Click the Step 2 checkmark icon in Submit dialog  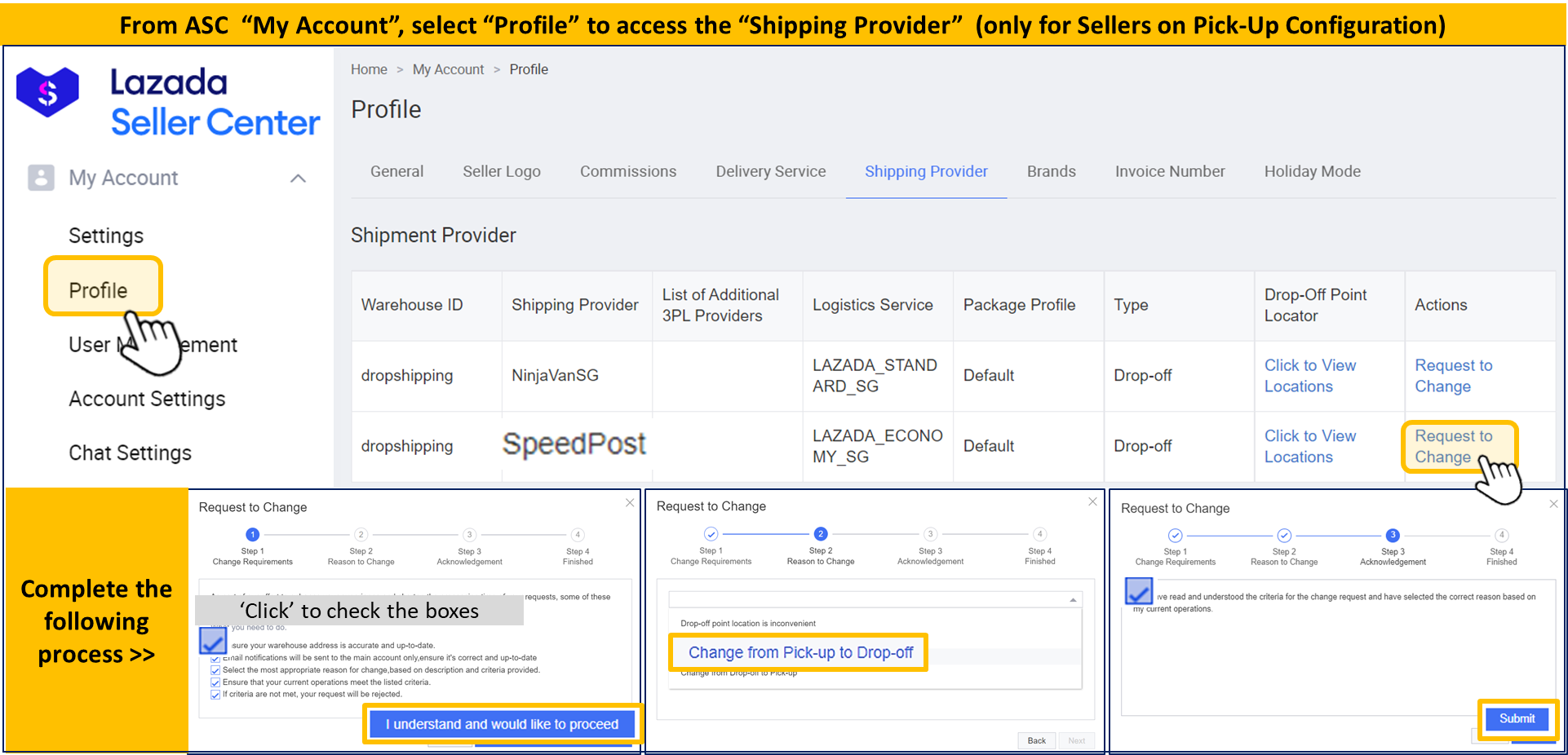pyautogui.click(x=1283, y=536)
